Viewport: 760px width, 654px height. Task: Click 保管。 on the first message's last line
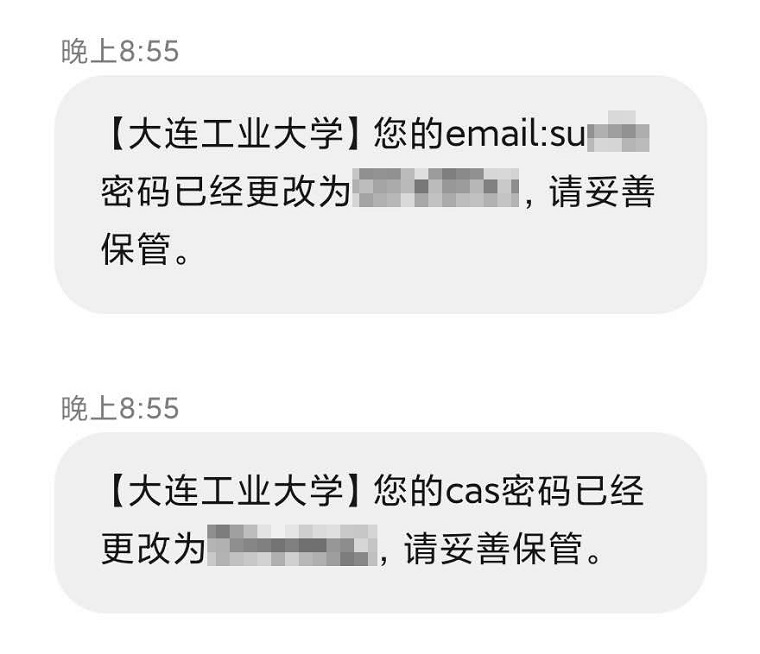pos(145,249)
